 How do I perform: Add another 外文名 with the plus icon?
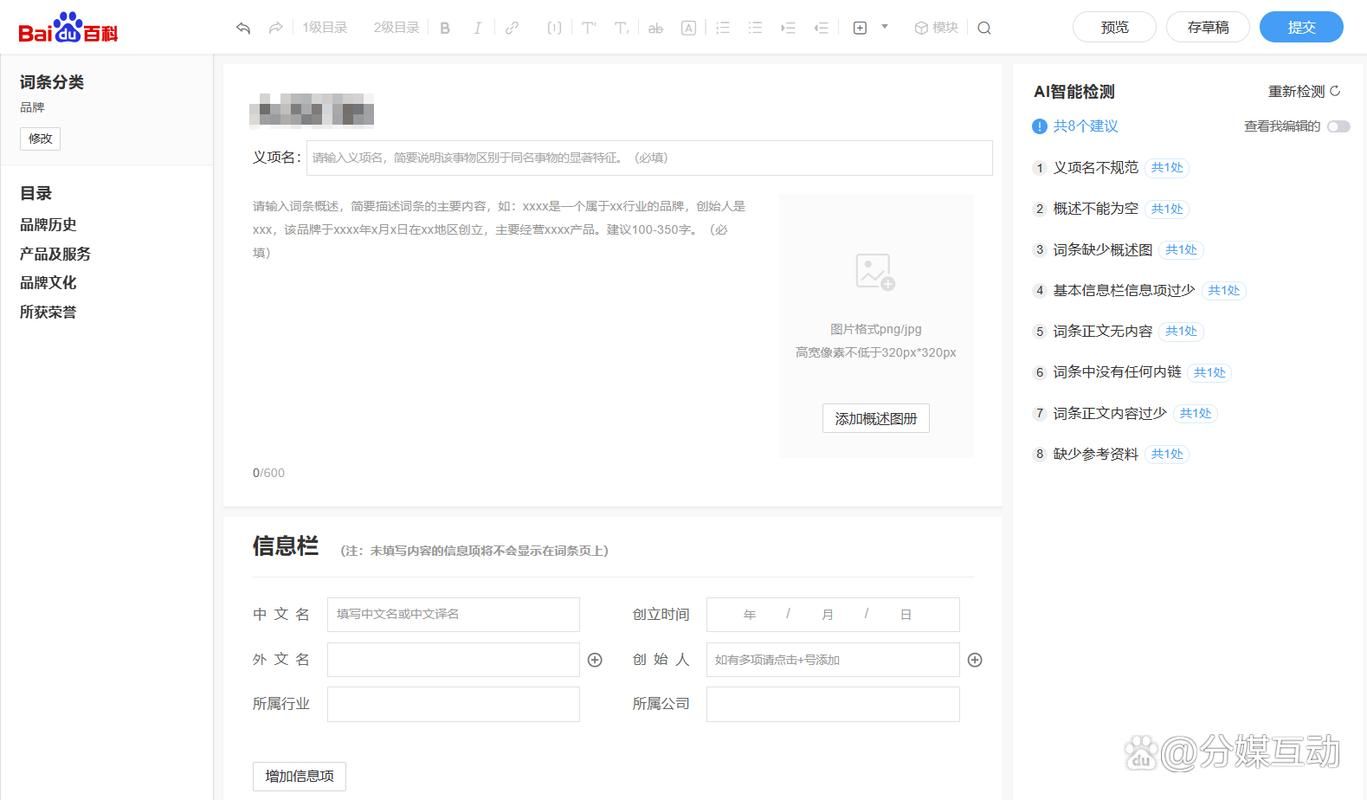(595, 660)
